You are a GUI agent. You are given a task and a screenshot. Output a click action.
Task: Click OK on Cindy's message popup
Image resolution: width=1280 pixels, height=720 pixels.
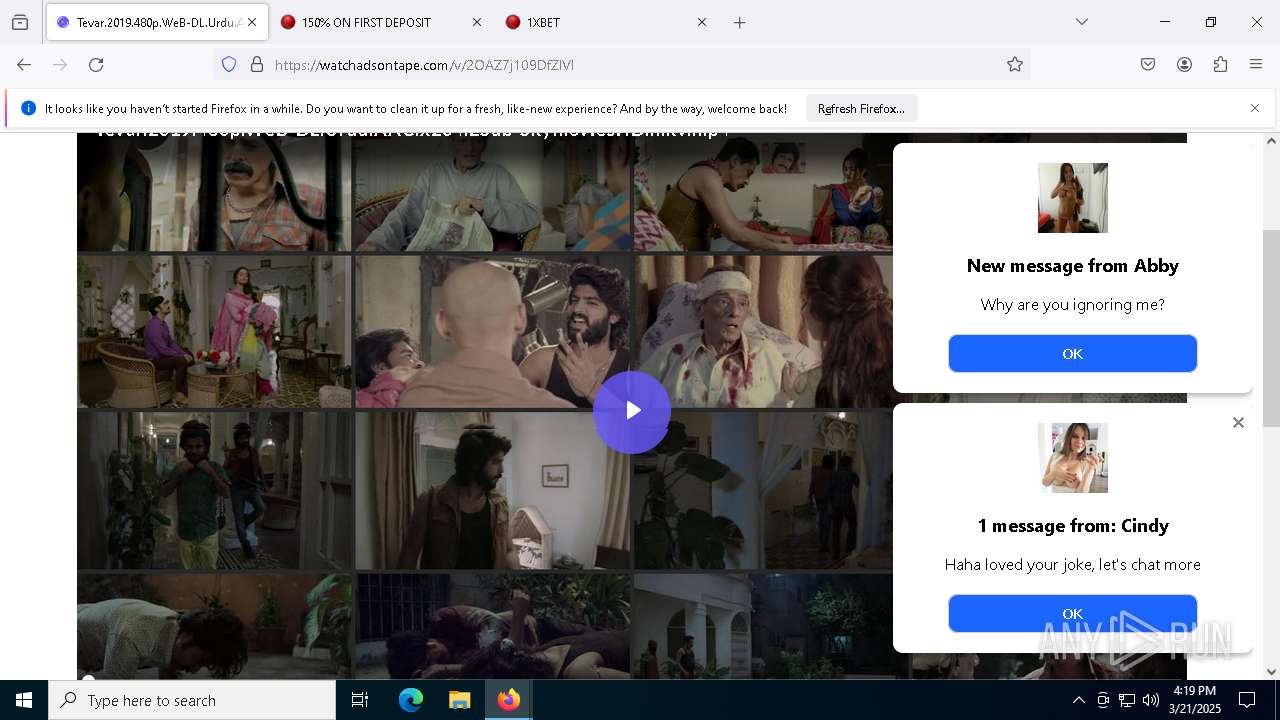1072,613
